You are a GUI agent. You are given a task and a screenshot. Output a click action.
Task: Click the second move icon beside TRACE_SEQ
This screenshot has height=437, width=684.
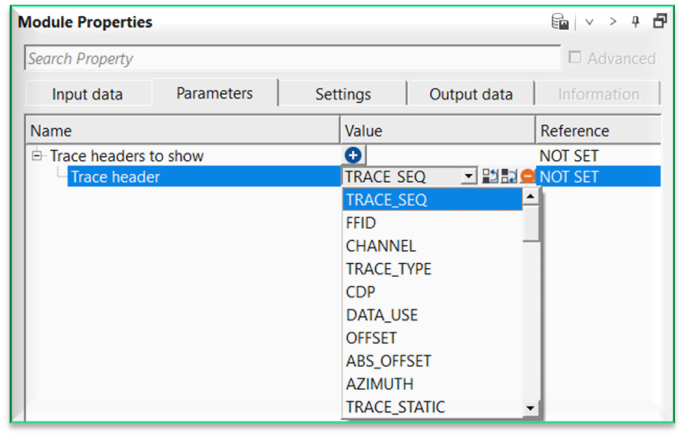[509, 176]
